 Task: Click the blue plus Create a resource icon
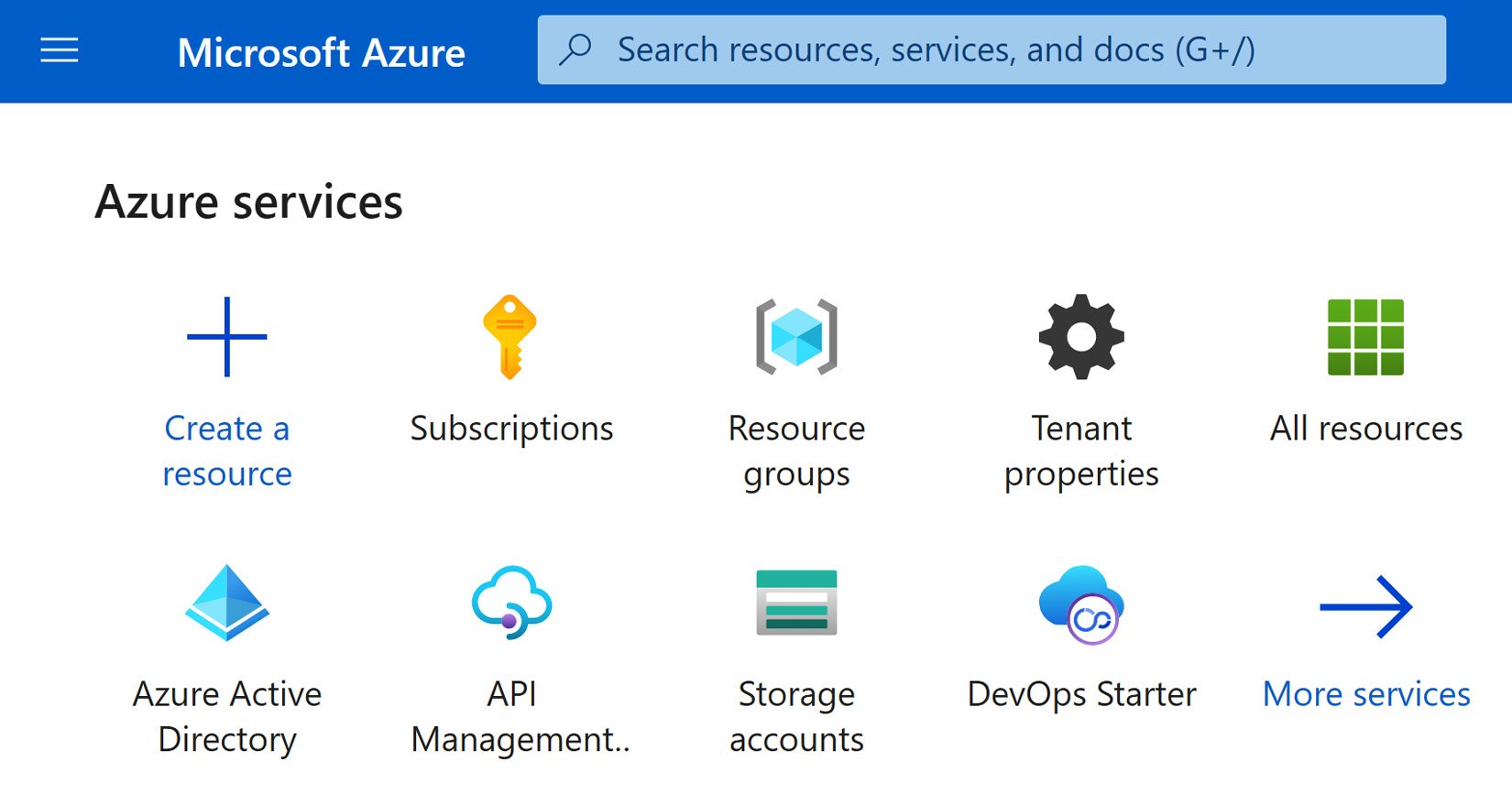(x=226, y=337)
